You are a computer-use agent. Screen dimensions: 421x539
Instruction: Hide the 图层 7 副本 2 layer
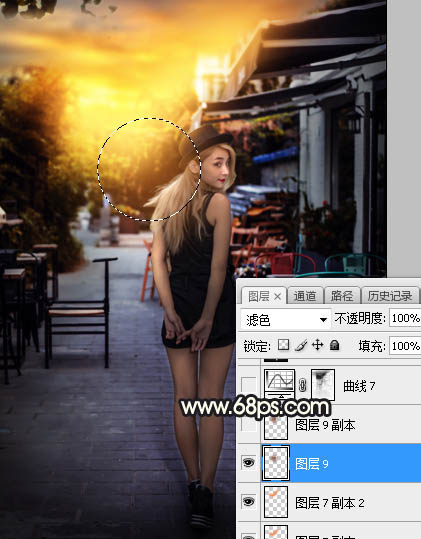click(248, 502)
